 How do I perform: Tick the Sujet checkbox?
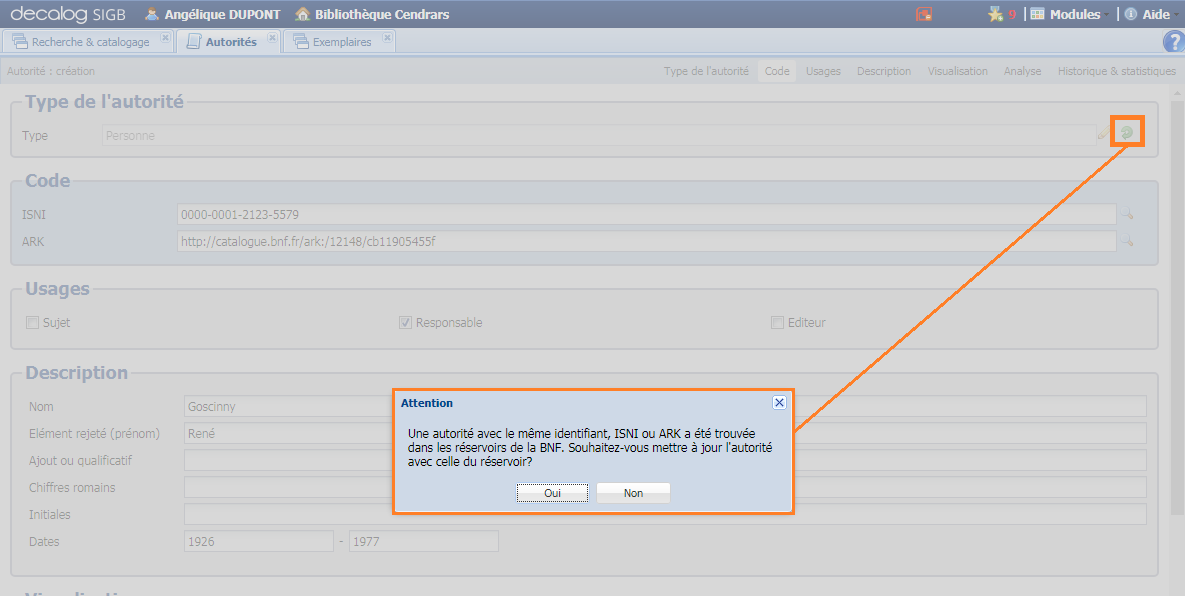[x=33, y=322]
